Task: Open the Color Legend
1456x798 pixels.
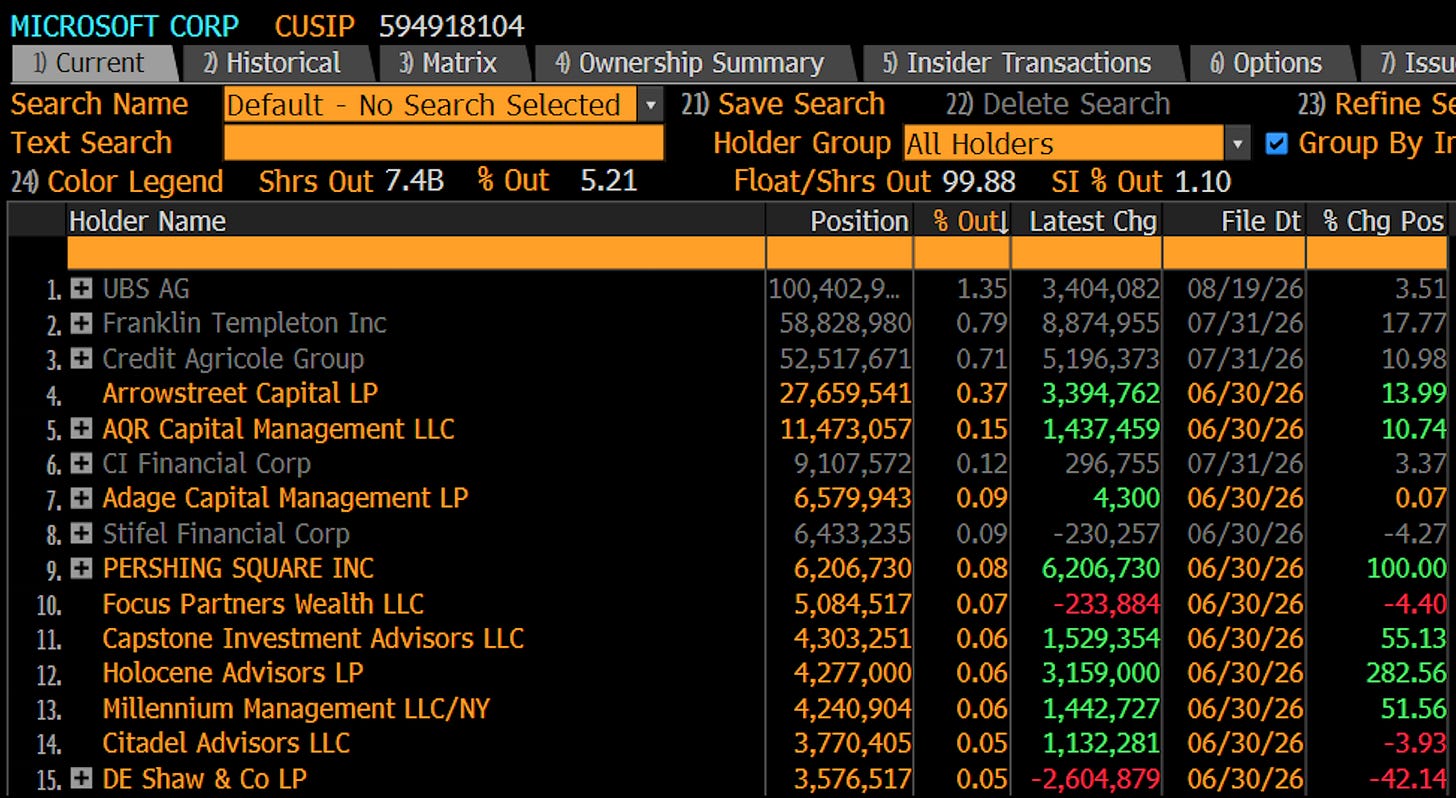Action: [117, 182]
